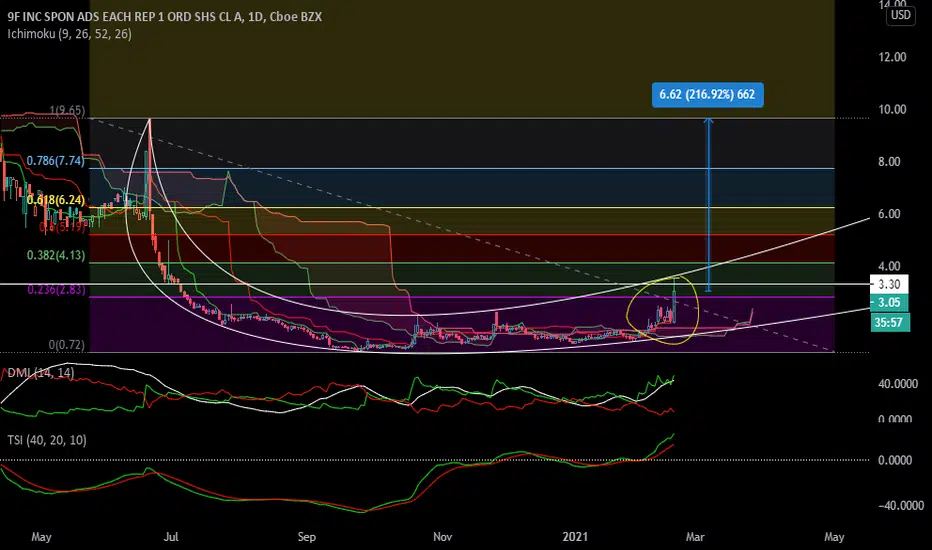Select the 0.382(4.13) Fibonacci level label
The height and width of the screenshot is (550, 932).
tap(35, 255)
